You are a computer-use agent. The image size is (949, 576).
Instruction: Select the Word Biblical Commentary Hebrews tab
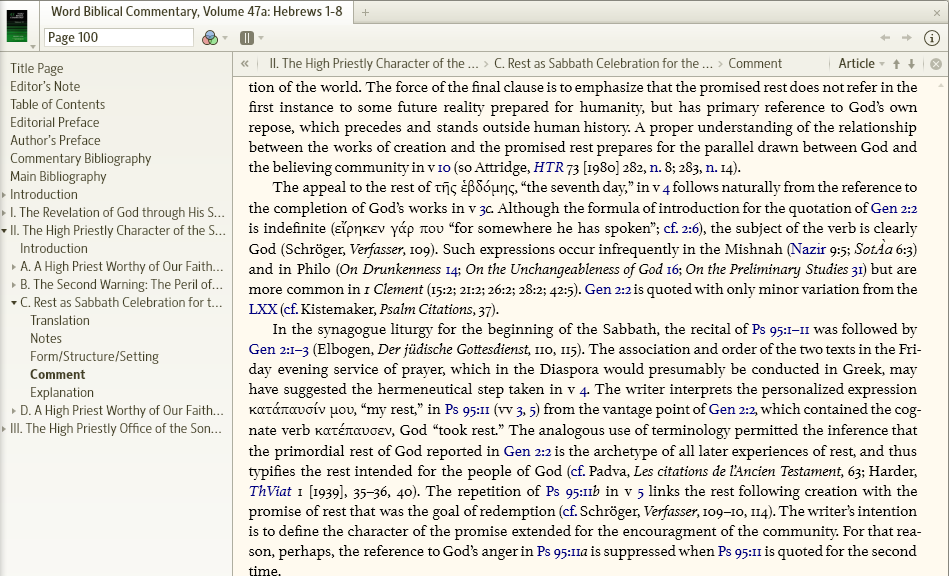pyautogui.click(x=197, y=11)
